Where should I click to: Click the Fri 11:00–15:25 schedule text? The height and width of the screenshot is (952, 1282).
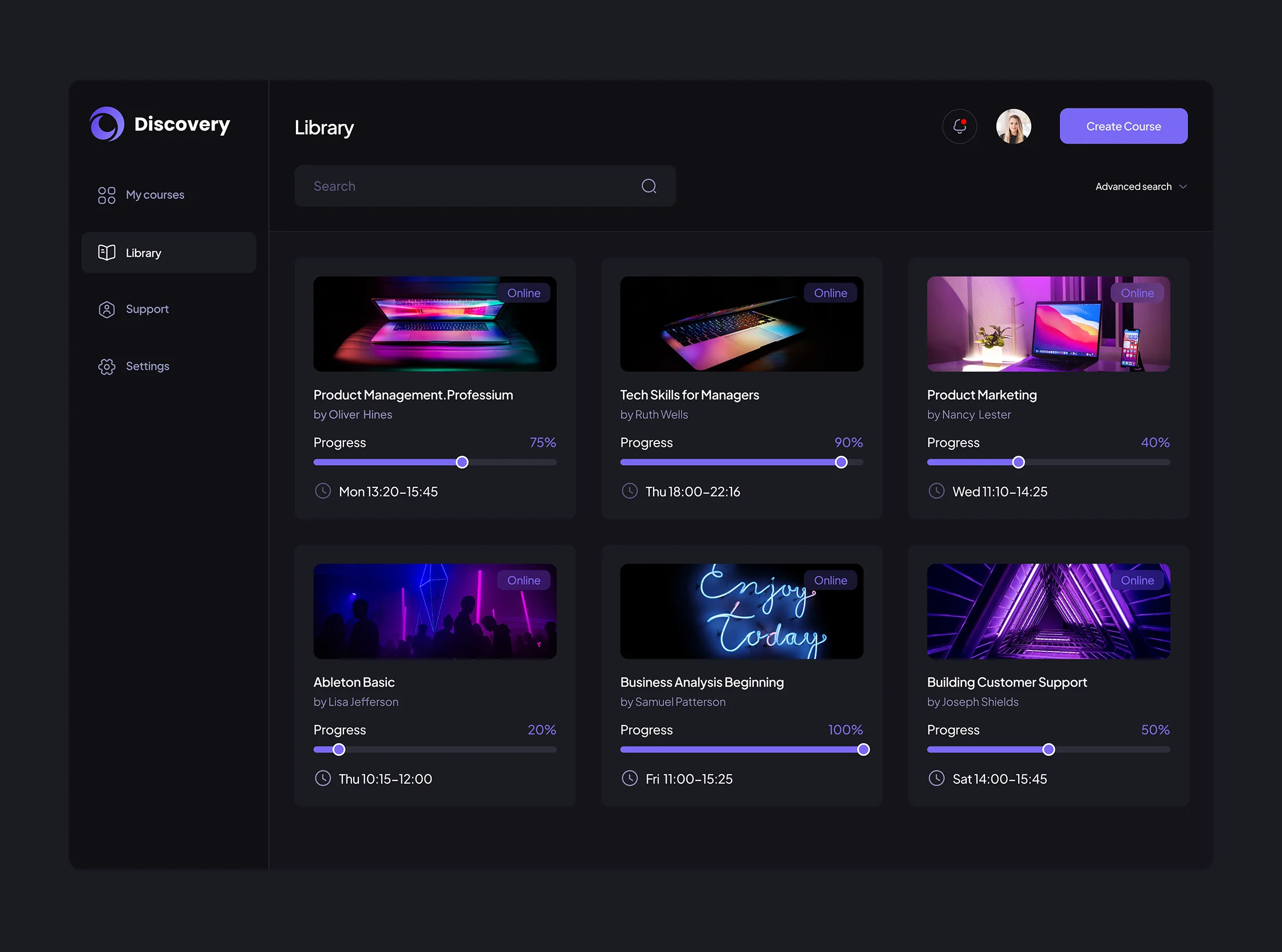point(689,779)
